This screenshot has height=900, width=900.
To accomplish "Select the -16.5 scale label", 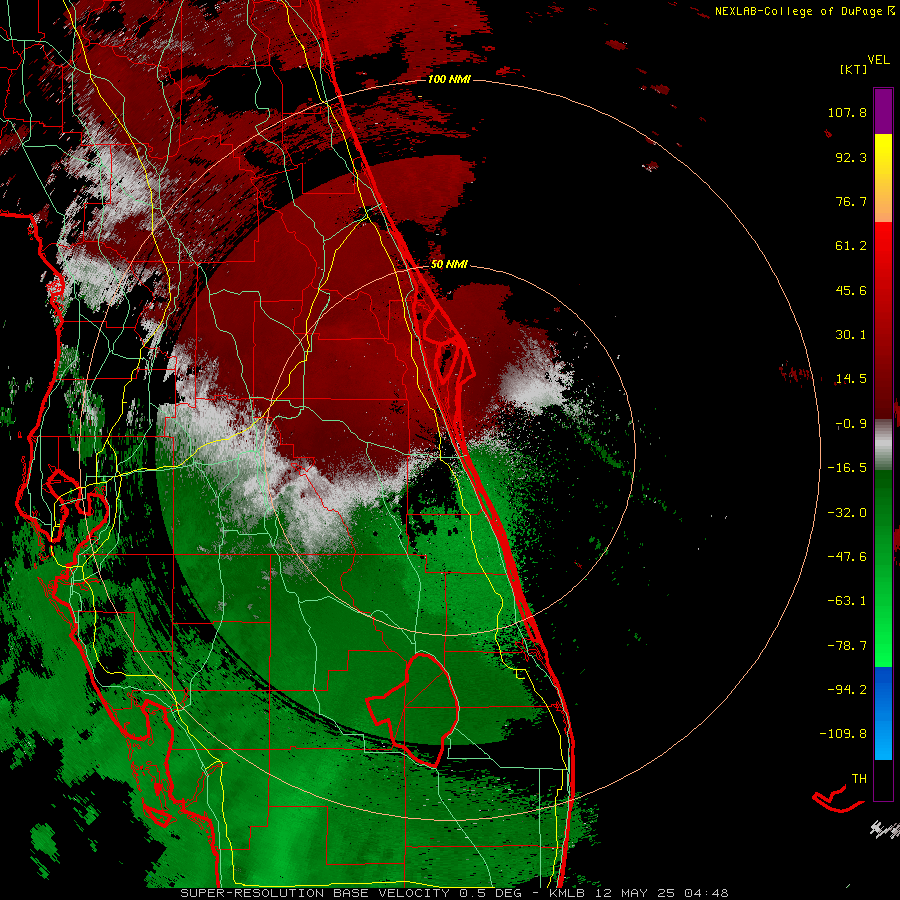I will click(847, 468).
